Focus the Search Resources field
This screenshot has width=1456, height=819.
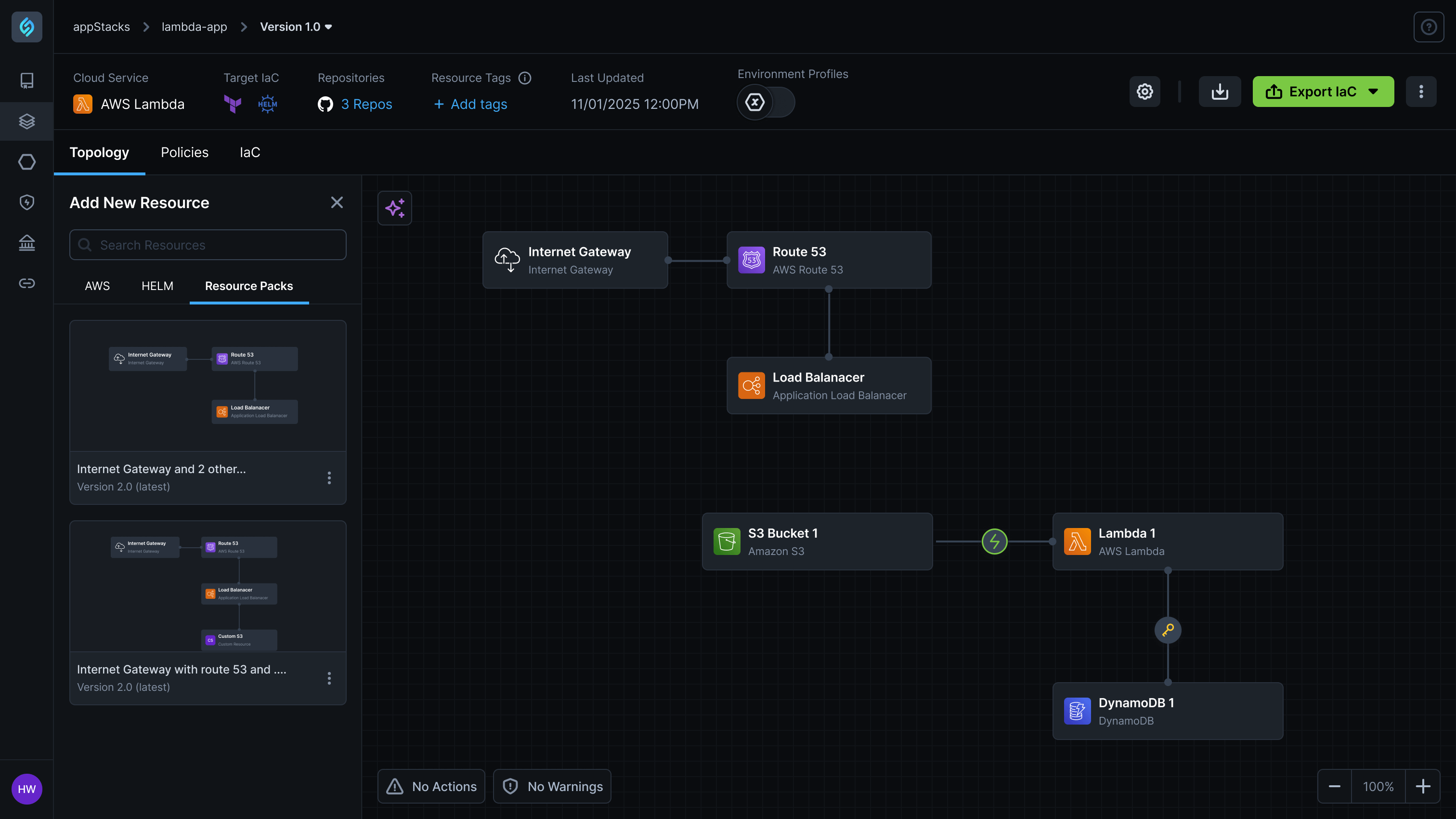208,245
